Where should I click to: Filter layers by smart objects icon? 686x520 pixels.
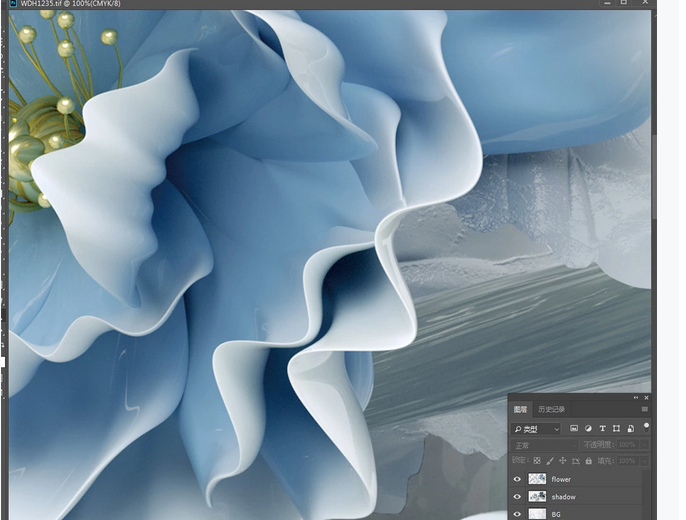(631, 428)
